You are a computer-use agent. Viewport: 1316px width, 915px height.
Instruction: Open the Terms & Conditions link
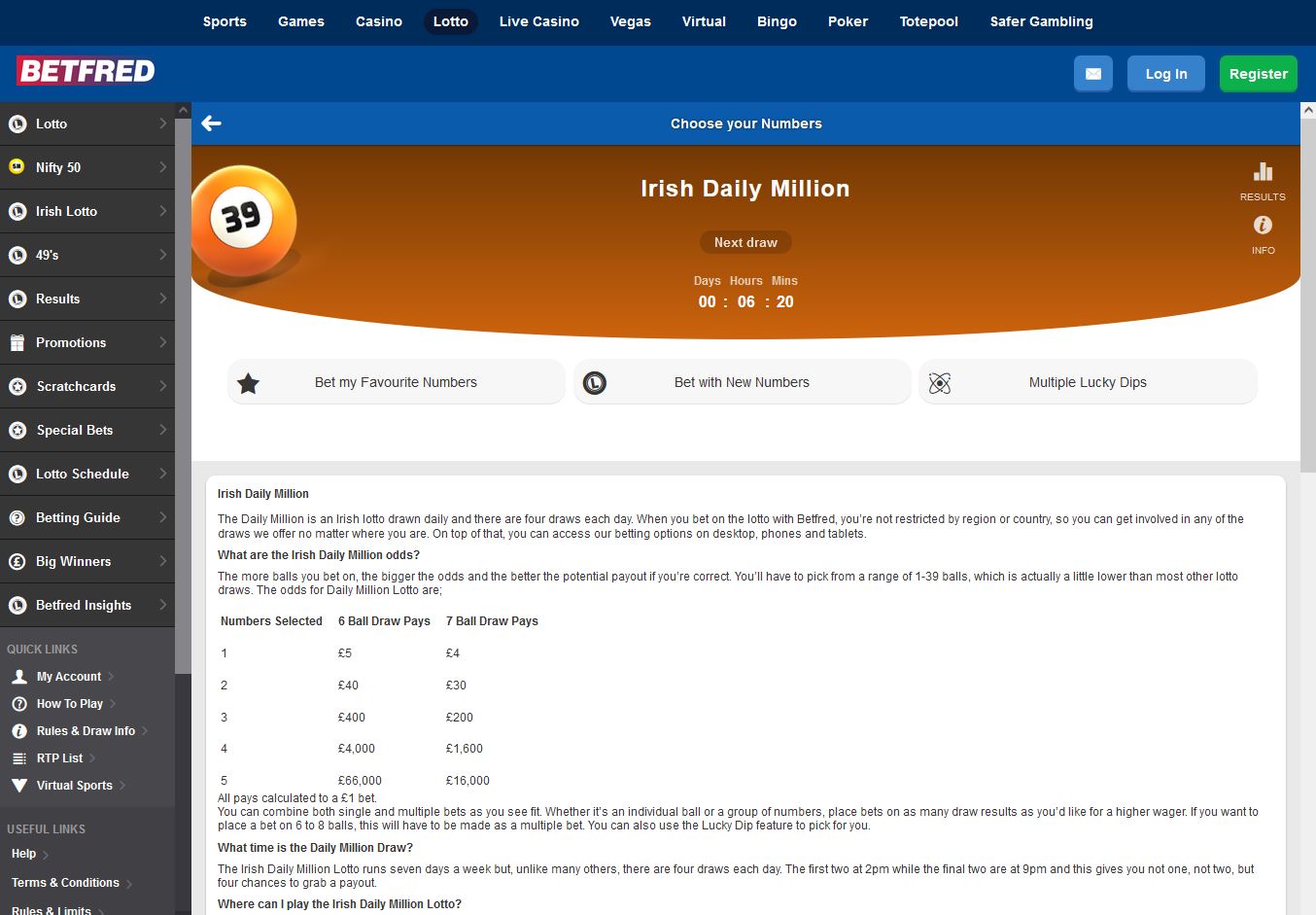click(x=65, y=883)
